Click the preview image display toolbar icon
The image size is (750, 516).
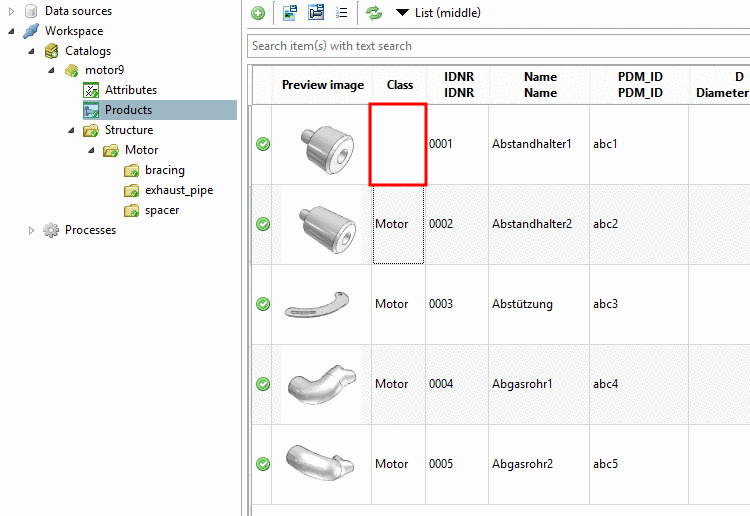pyautogui.click(x=290, y=13)
